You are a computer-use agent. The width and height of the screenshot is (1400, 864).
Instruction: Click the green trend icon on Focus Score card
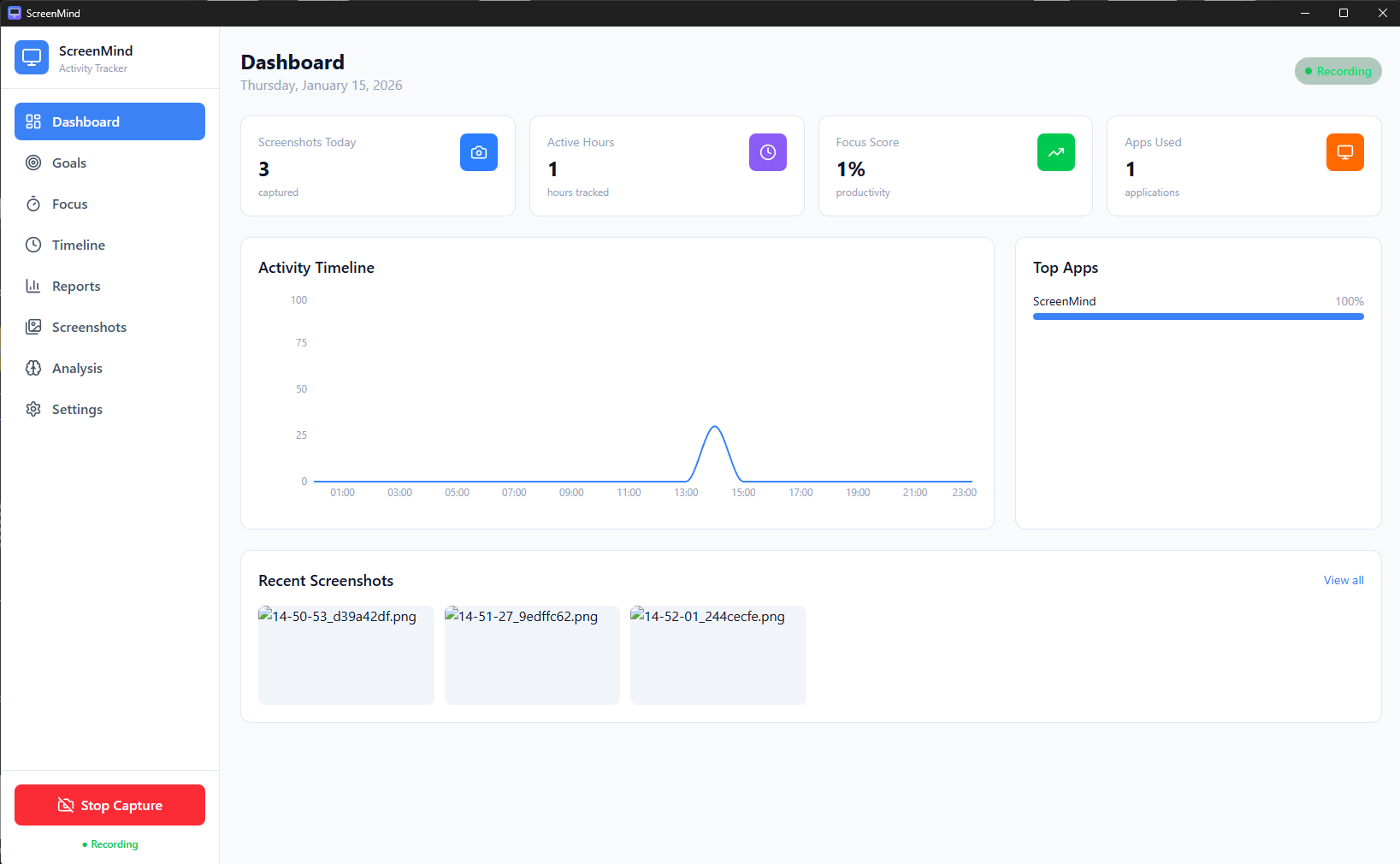pyautogui.click(x=1055, y=152)
